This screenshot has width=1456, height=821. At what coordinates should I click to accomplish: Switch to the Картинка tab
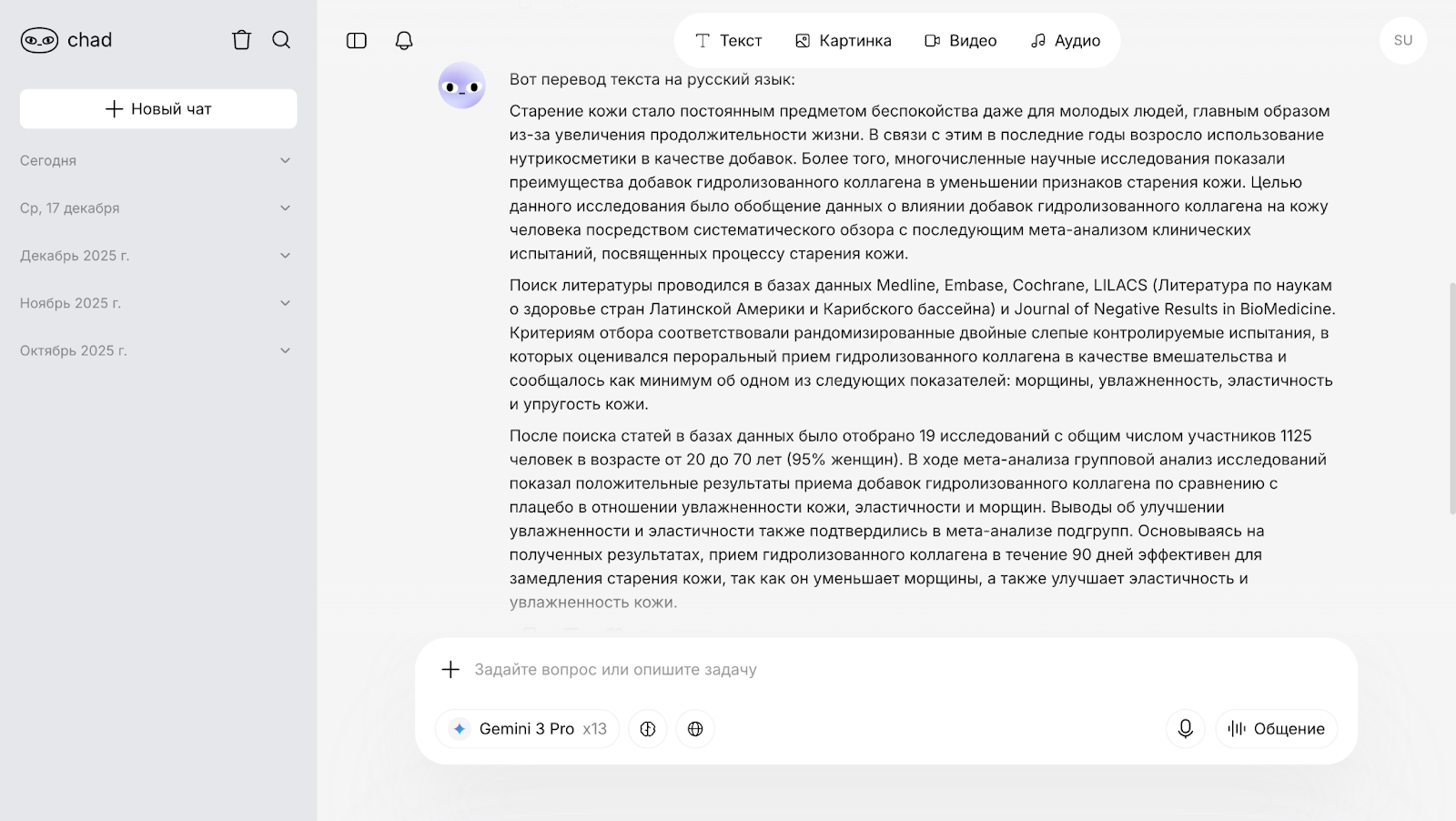tap(843, 41)
